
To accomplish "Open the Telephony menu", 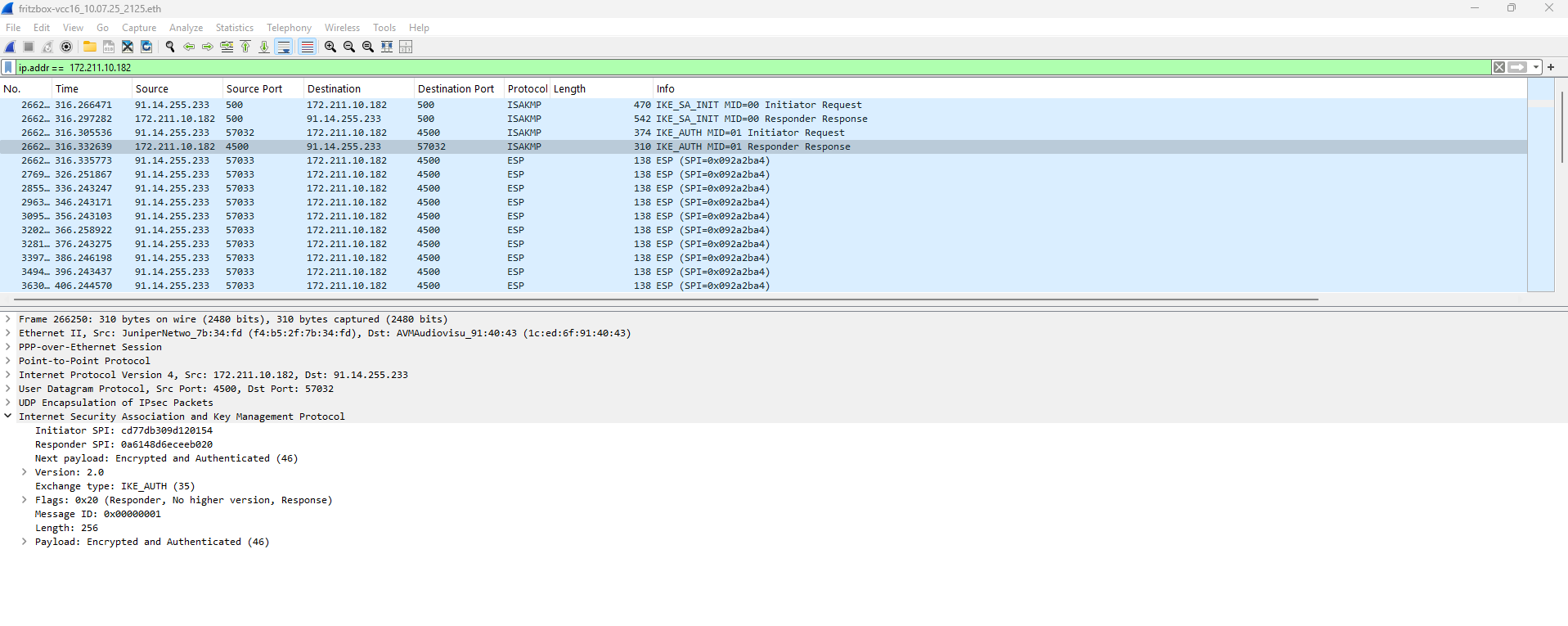I will click(x=289, y=27).
